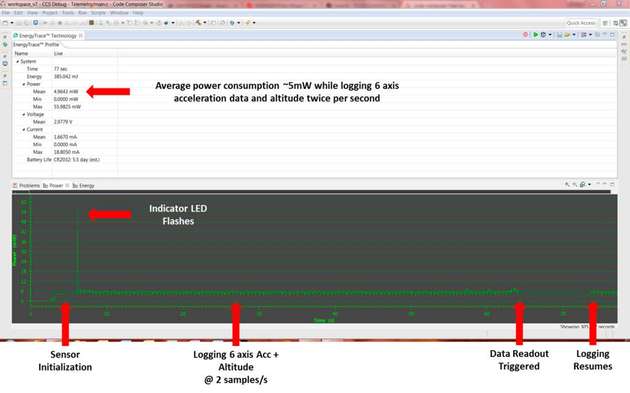Click the memory chip toolbar icon
This screenshot has width=630, height=393.
tap(92, 23)
